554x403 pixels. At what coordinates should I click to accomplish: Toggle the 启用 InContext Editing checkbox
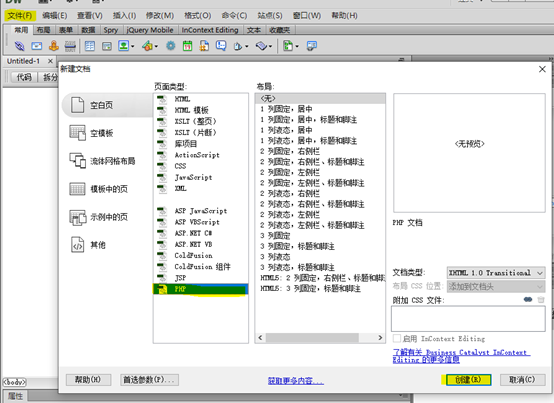click(x=397, y=338)
